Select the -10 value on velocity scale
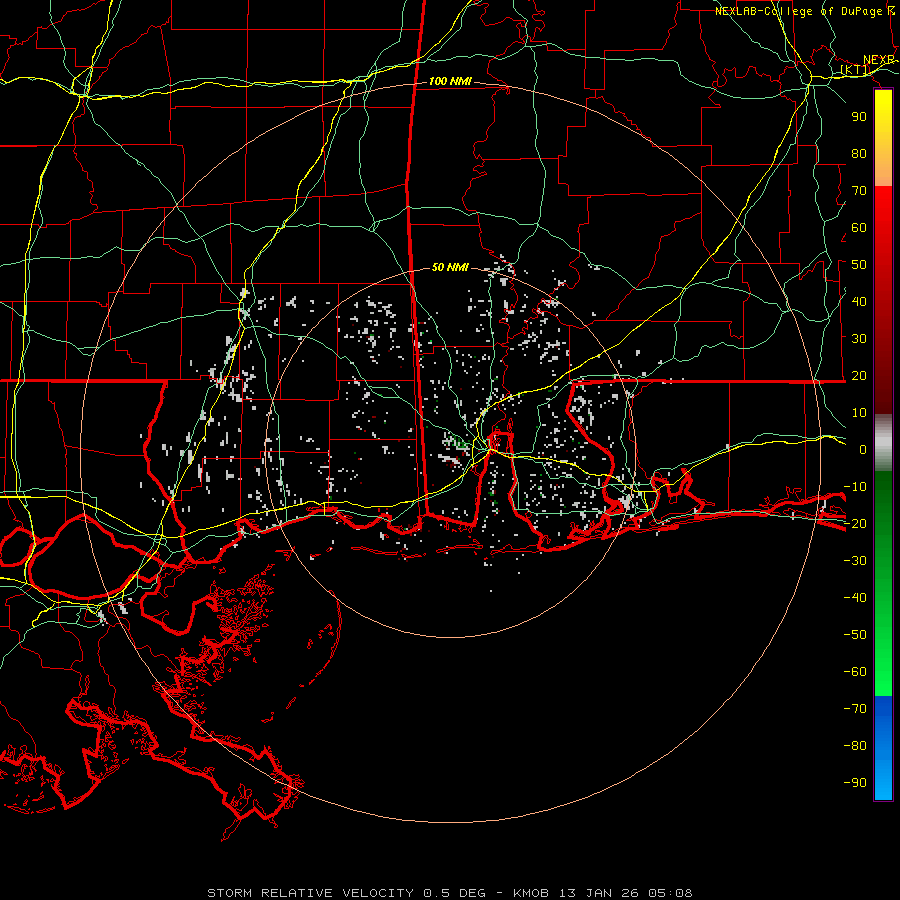The width and height of the screenshot is (900, 900). (x=855, y=486)
